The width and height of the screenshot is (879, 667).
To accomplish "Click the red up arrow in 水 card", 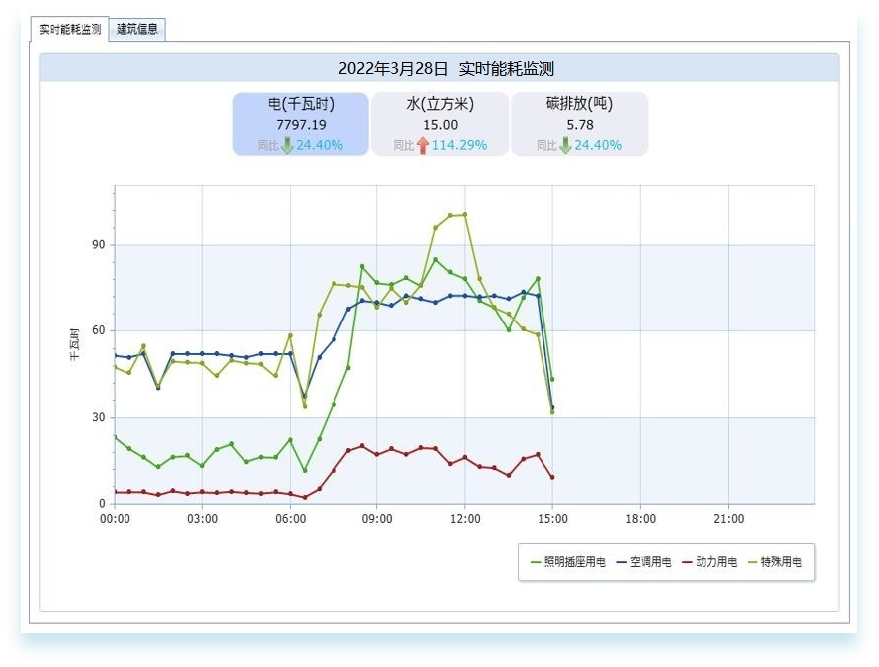I will [423, 145].
